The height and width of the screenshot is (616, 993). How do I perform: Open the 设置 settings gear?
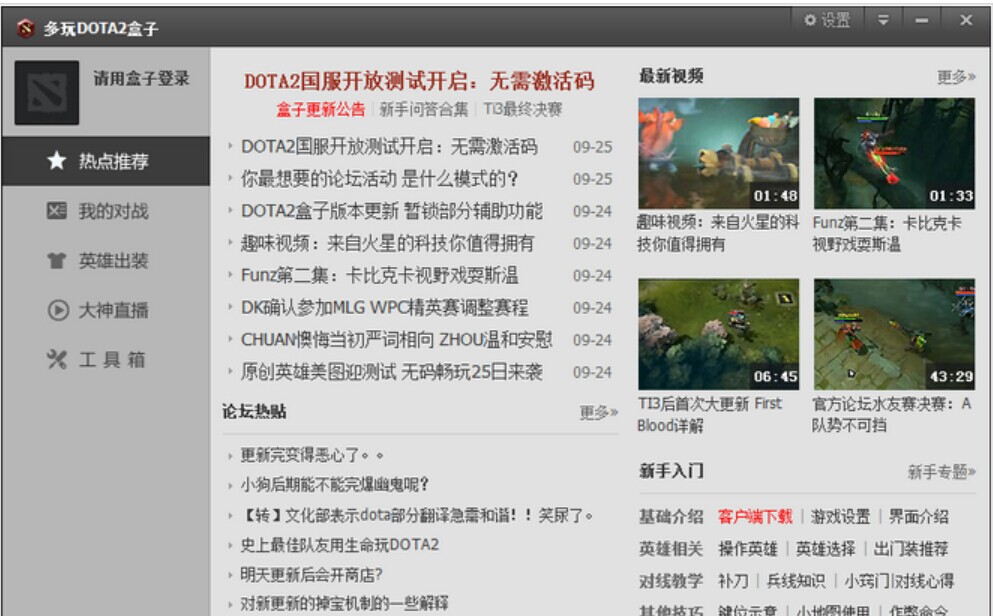tap(827, 21)
